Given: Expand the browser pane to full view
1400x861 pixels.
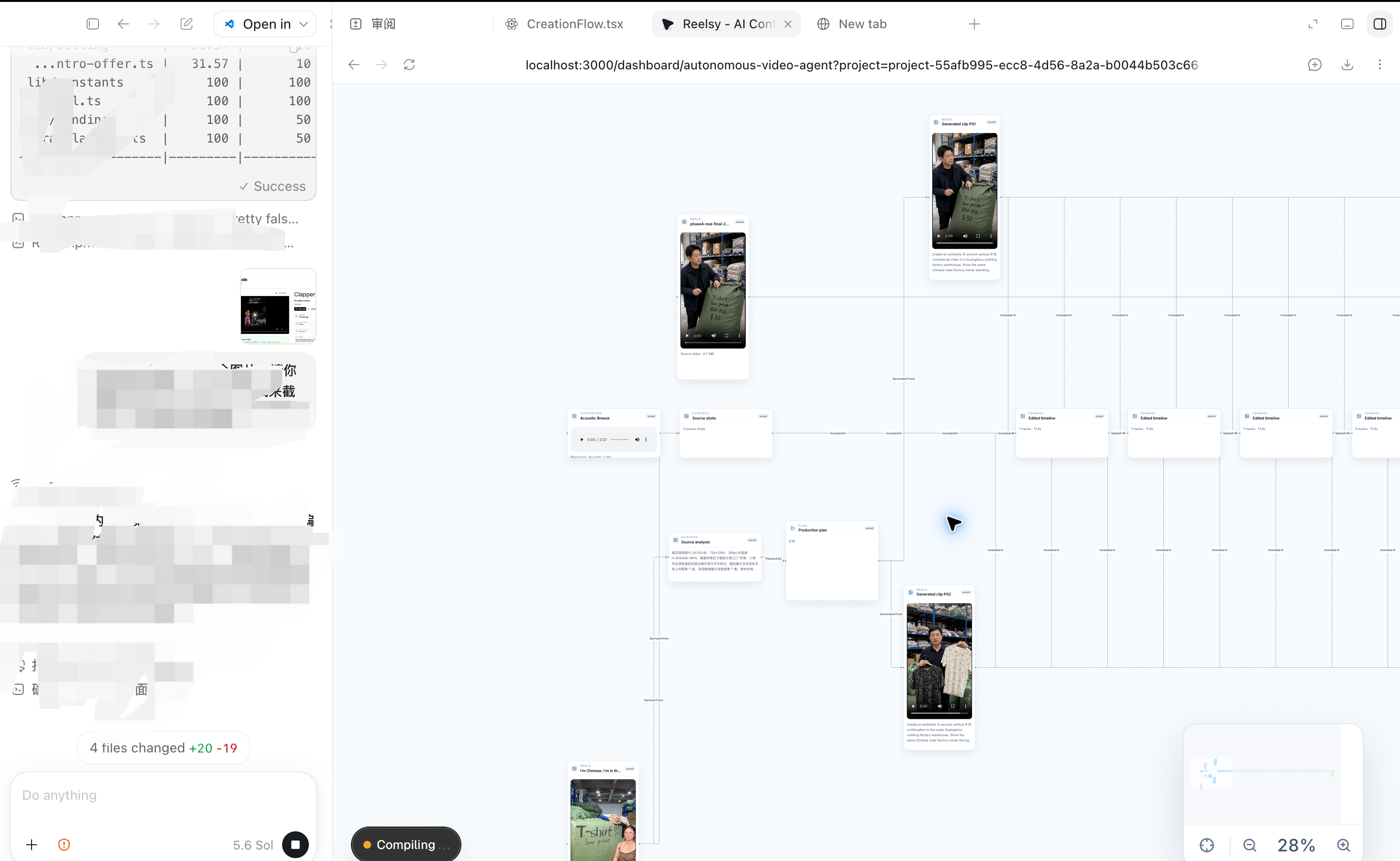Looking at the screenshot, I should pos(1313,24).
